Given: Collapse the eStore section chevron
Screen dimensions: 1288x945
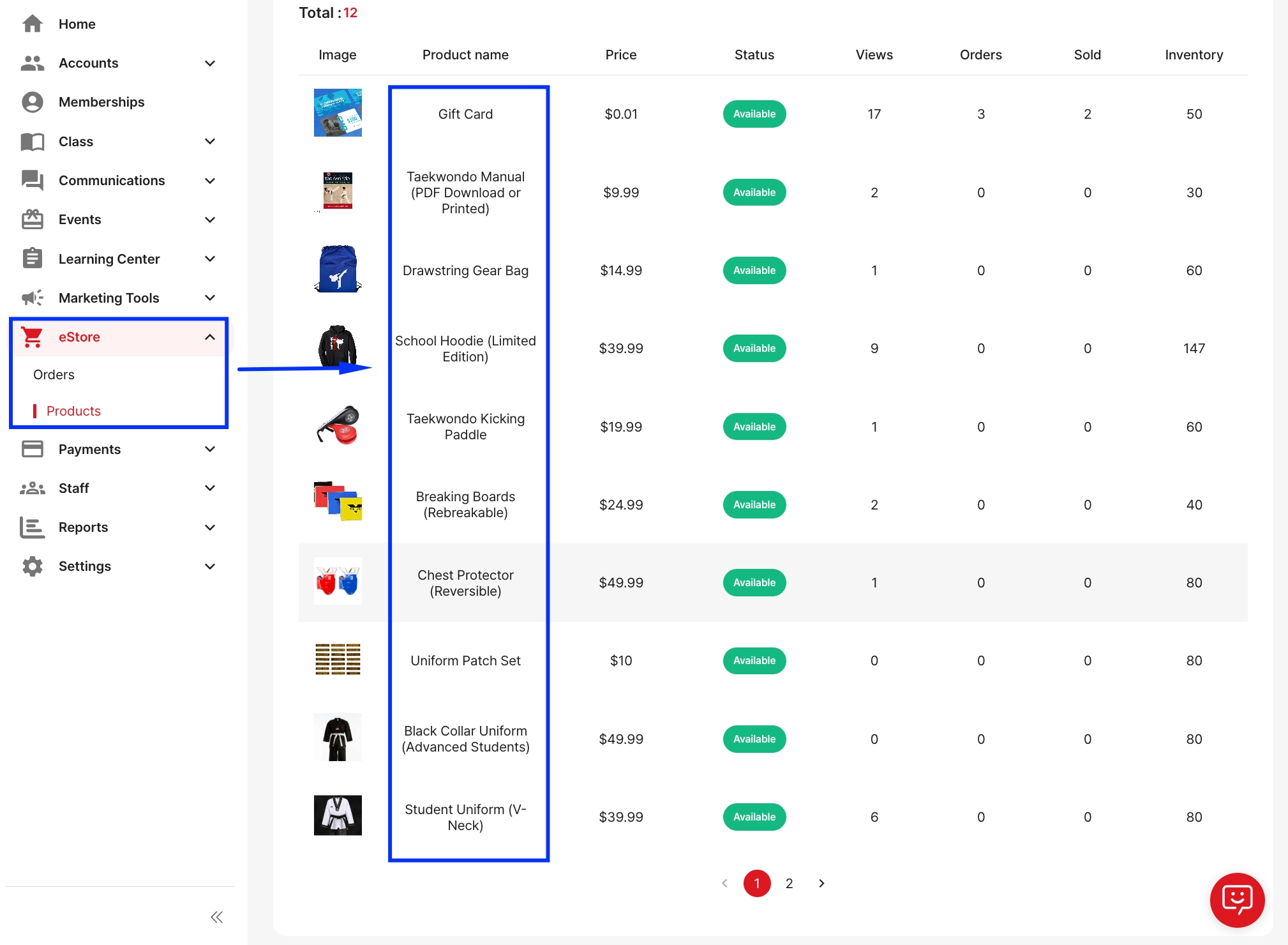Looking at the screenshot, I should (210, 337).
